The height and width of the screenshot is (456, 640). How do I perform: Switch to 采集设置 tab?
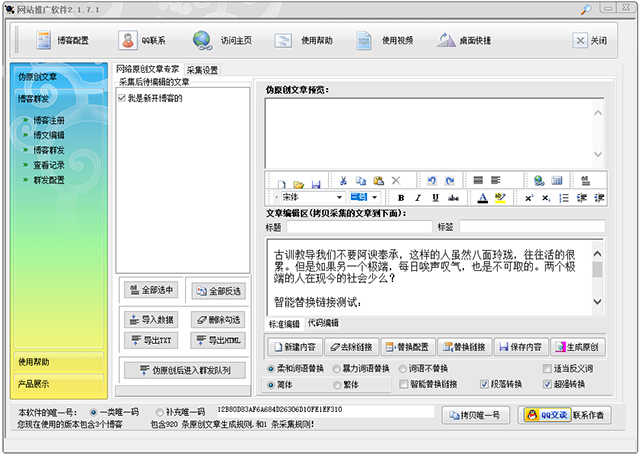coord(202,70)
